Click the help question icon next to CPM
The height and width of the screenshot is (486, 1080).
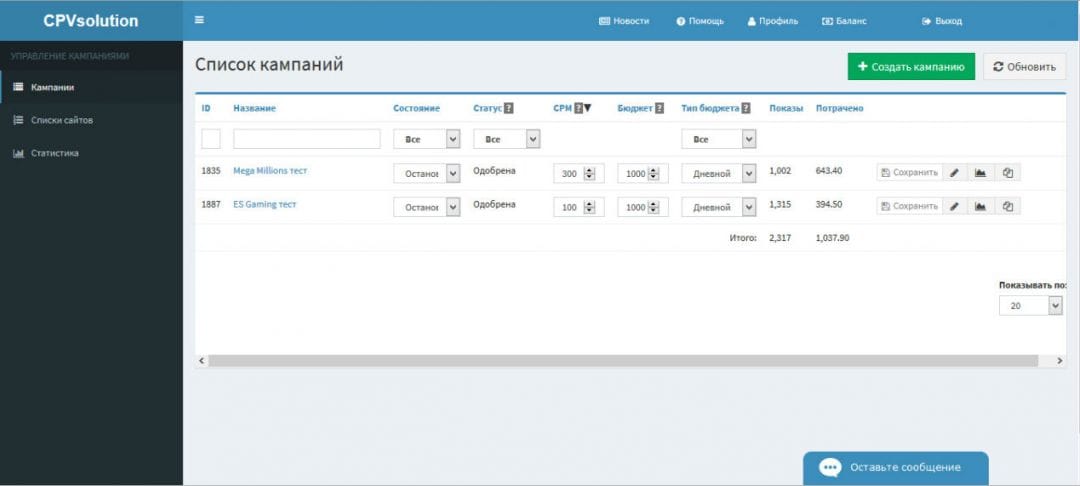point(579,108)
